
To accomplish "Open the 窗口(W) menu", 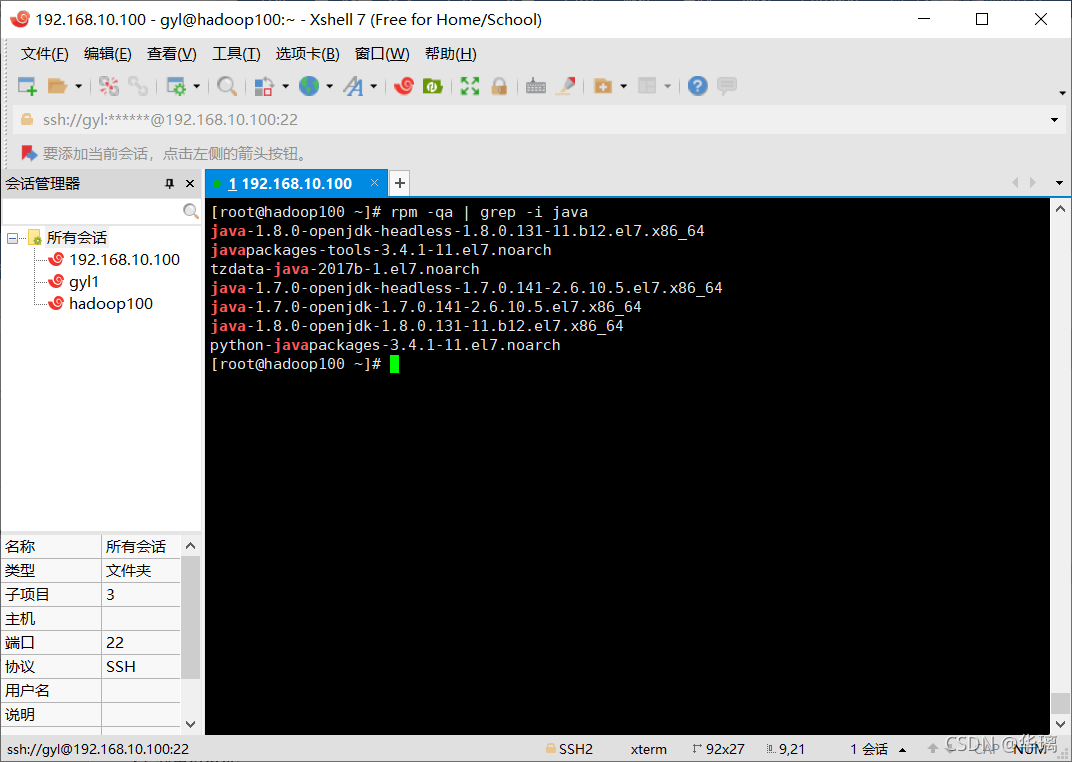I will [382, 54].
